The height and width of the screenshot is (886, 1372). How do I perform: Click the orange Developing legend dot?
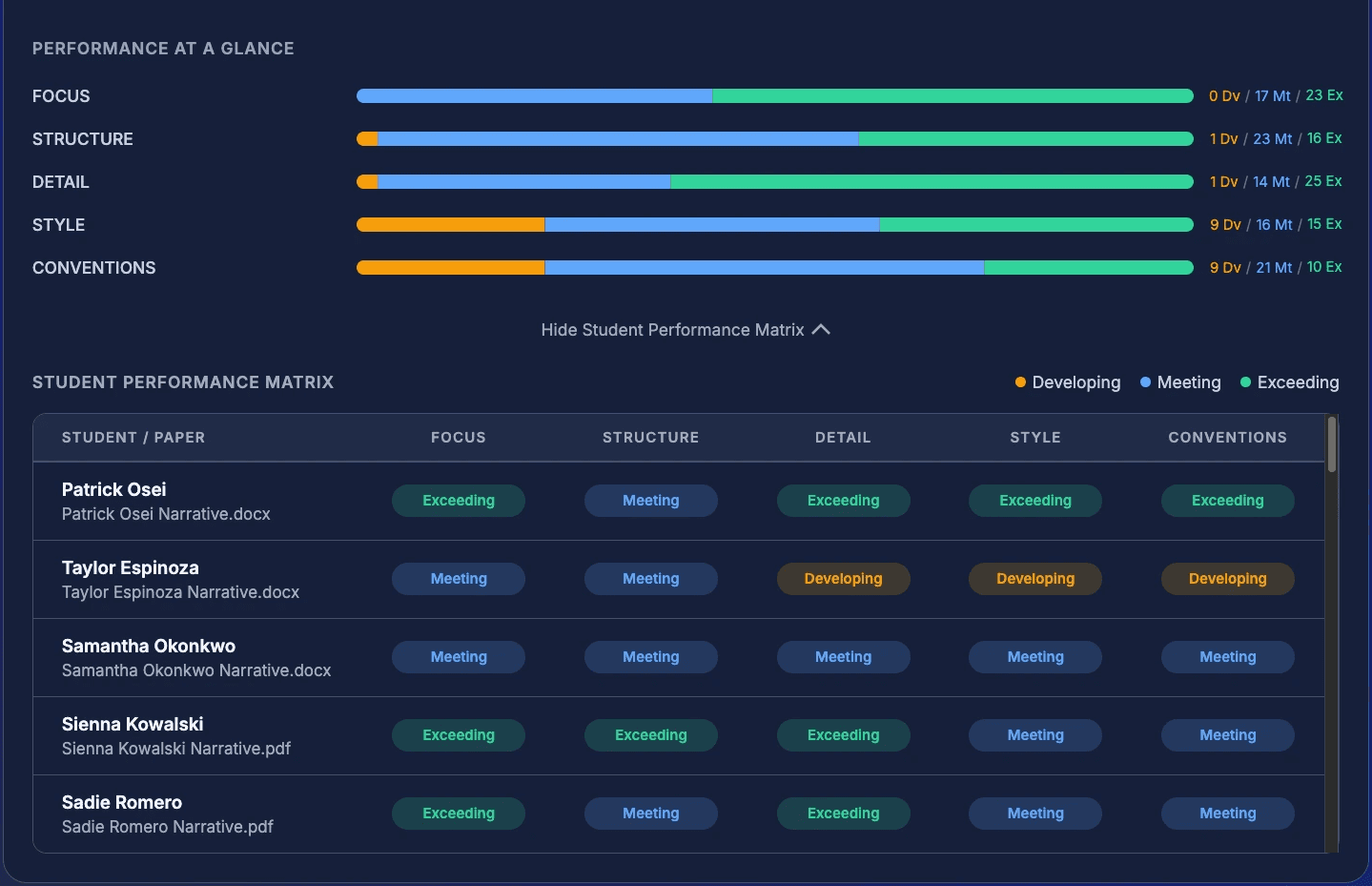coord(1020,382)
